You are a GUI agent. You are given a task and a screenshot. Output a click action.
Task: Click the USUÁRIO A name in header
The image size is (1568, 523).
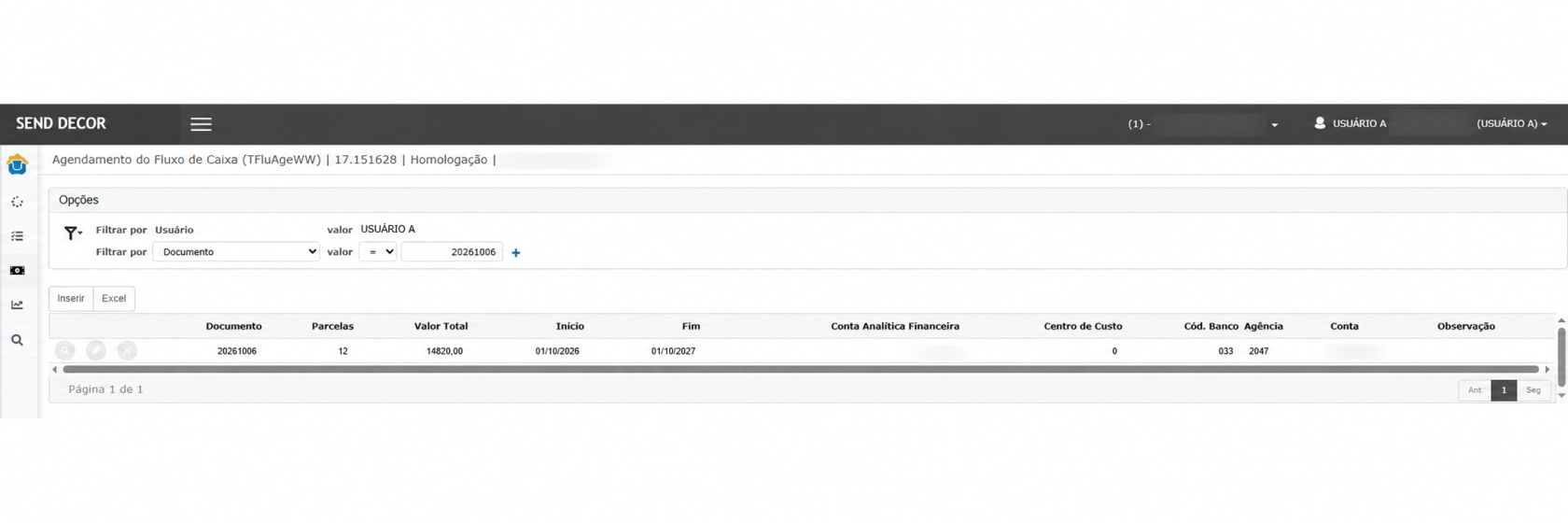[1359, 123]
